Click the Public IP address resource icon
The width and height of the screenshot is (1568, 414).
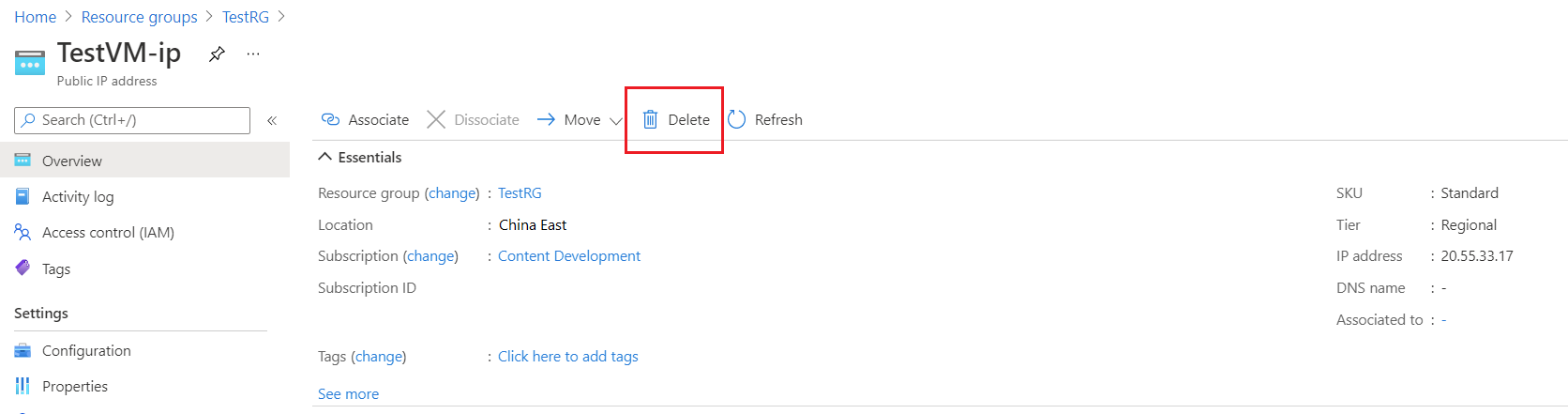click(30, 63)
